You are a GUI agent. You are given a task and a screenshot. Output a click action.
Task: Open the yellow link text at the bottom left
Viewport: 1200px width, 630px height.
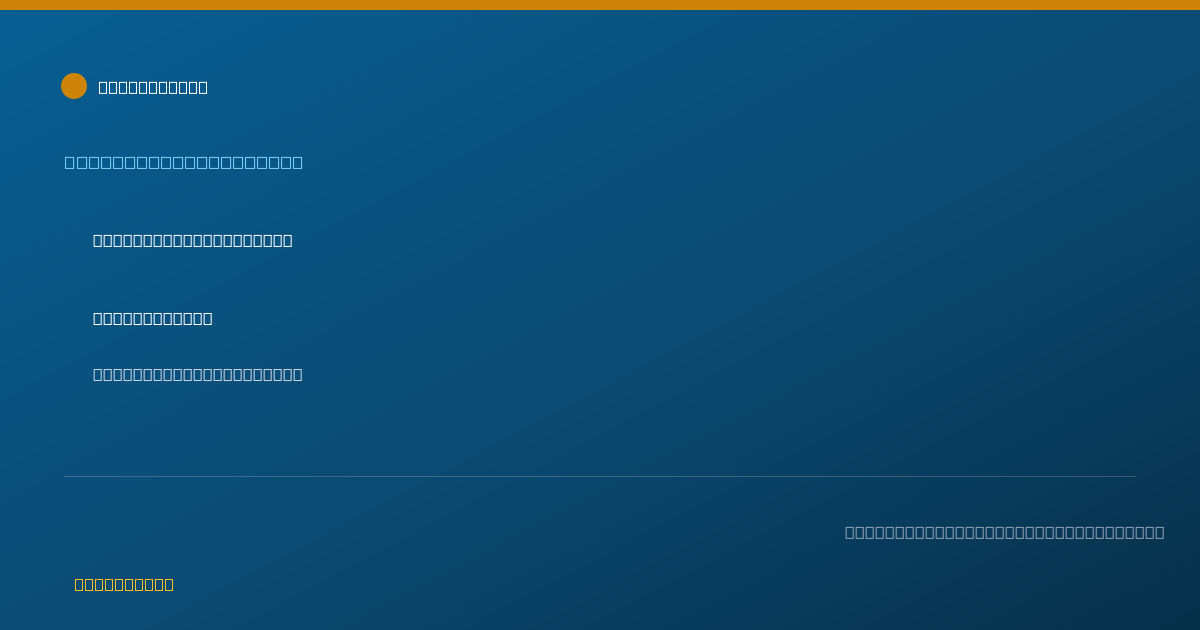124,584
